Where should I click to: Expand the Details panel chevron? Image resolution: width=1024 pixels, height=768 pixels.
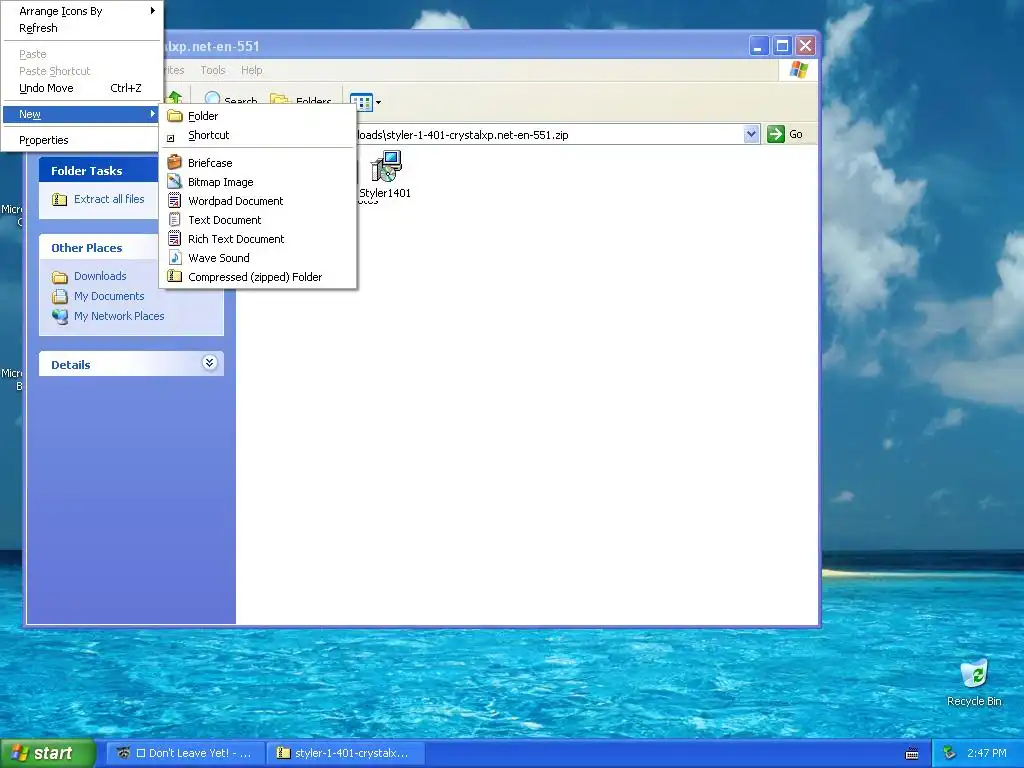pyautogui.click(x=209, y=362)
